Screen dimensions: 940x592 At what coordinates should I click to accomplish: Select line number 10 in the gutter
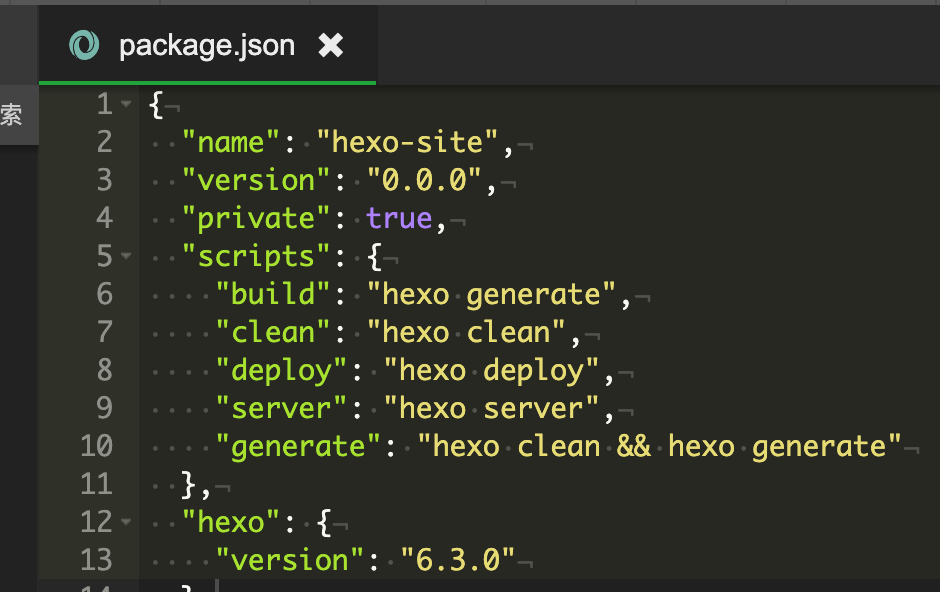pos(96,446)
